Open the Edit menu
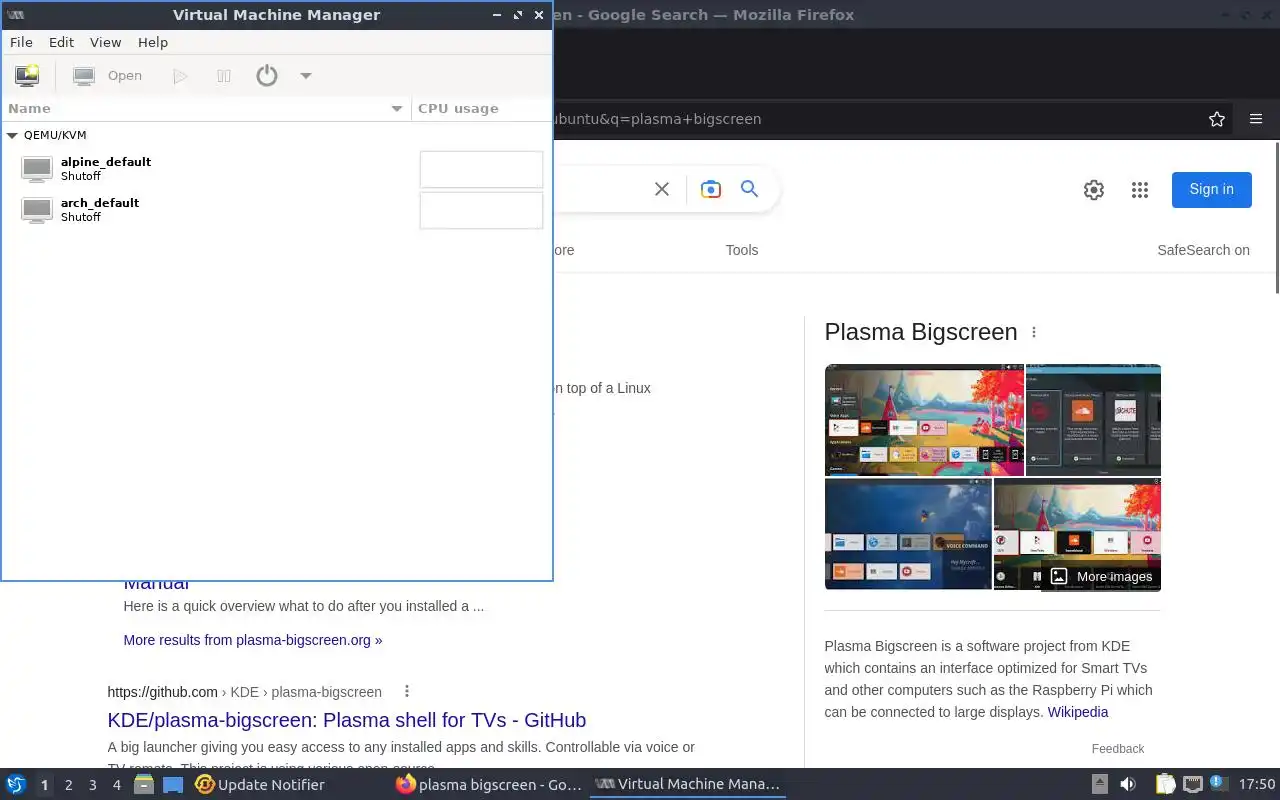This screenshot has height=800, width=1280. point(61,42)
